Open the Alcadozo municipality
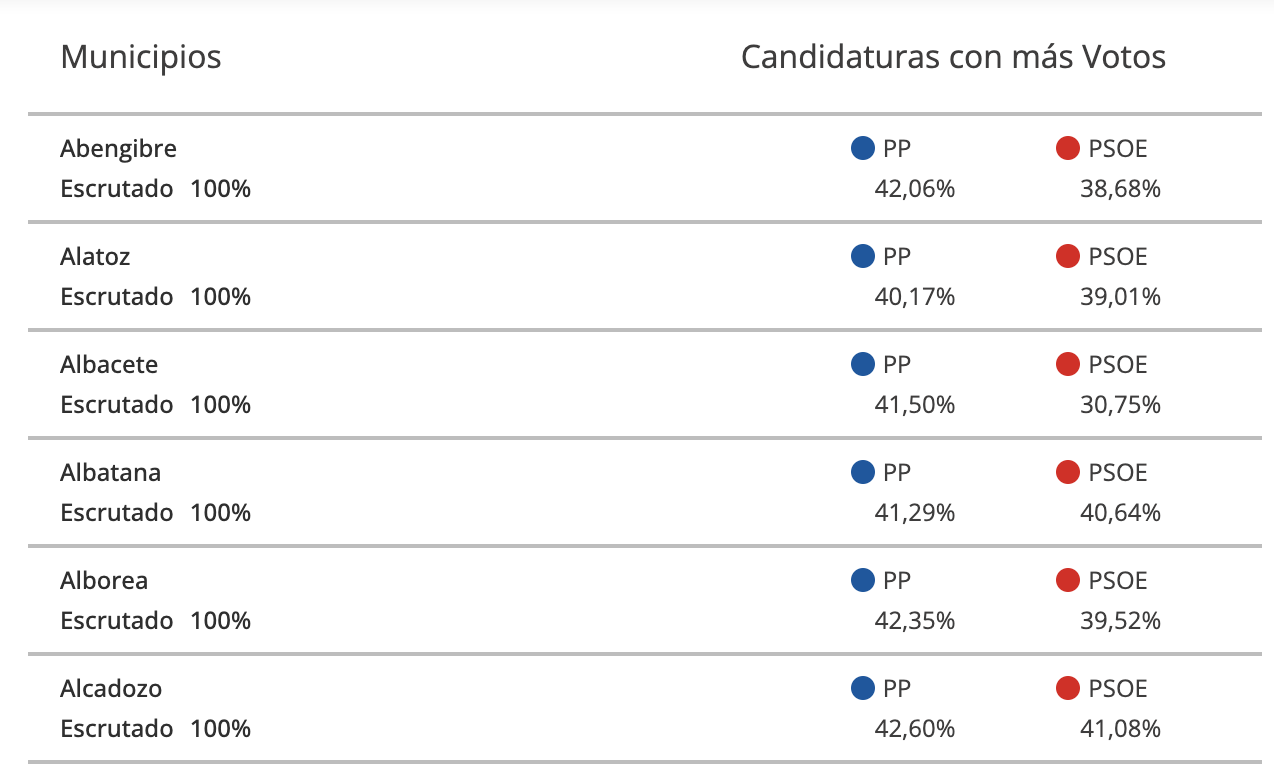 pos(111,689)
